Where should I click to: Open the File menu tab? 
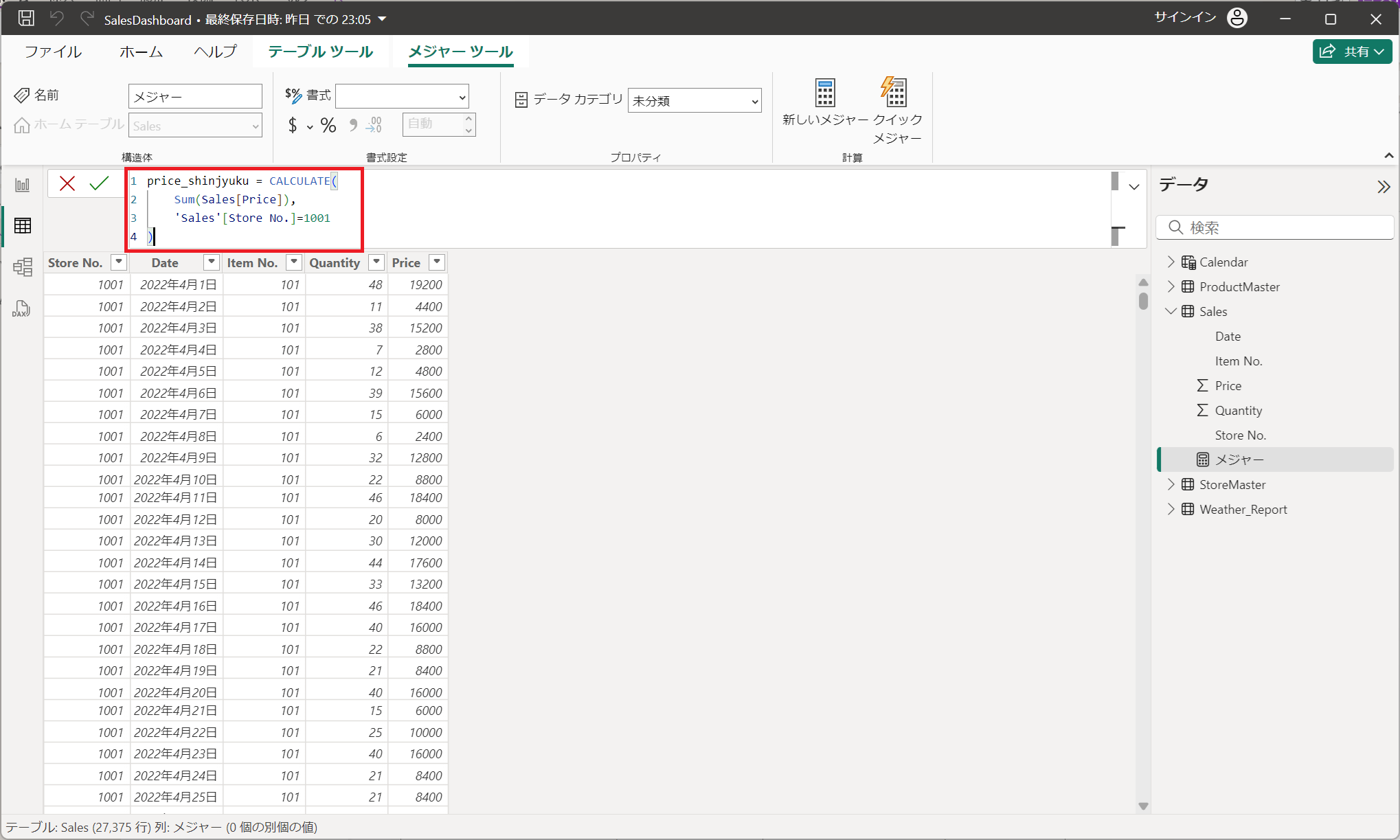tap(53, 52)
